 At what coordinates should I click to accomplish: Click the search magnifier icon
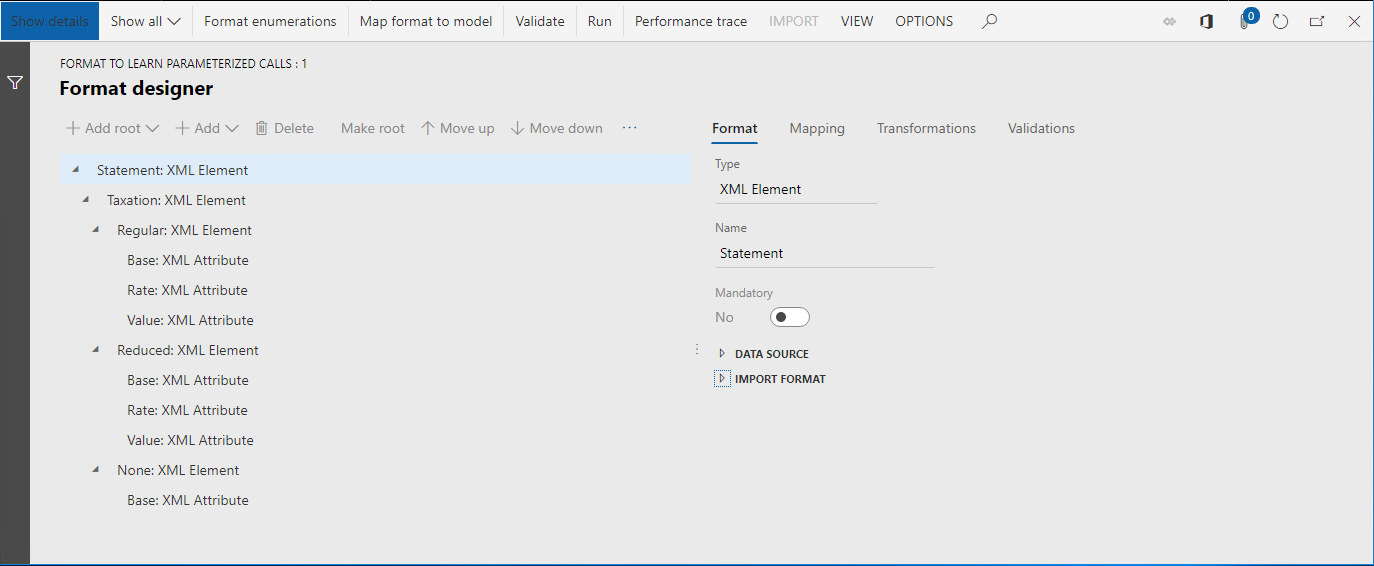[989, 21]
